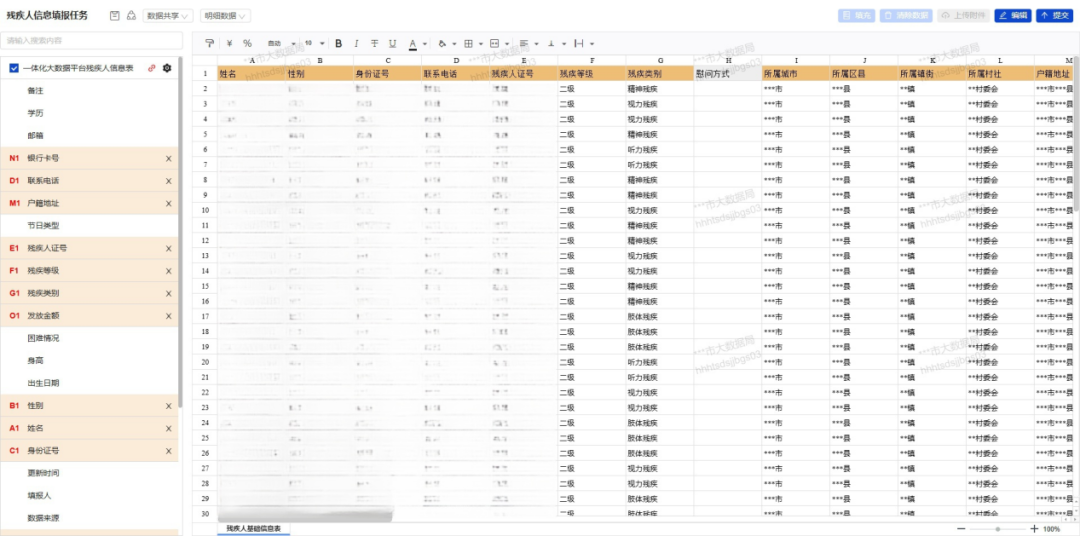Screen dimensions: 1080x536
Task: Remove the 身份证号 field mapping with X
Action: 169,451
